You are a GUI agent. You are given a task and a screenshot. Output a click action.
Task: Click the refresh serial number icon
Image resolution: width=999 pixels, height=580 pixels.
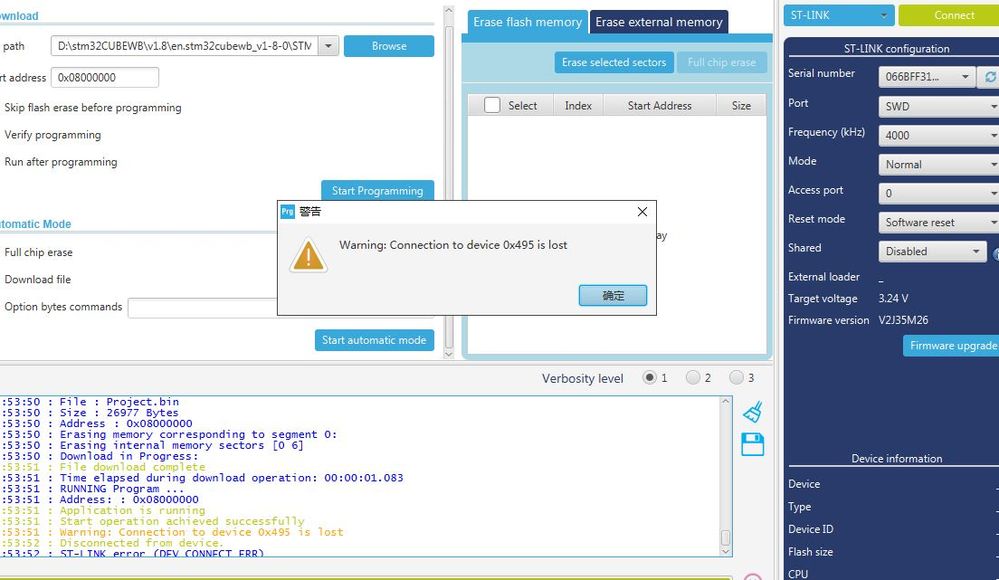pyautogui.click(x=991, y=76)
